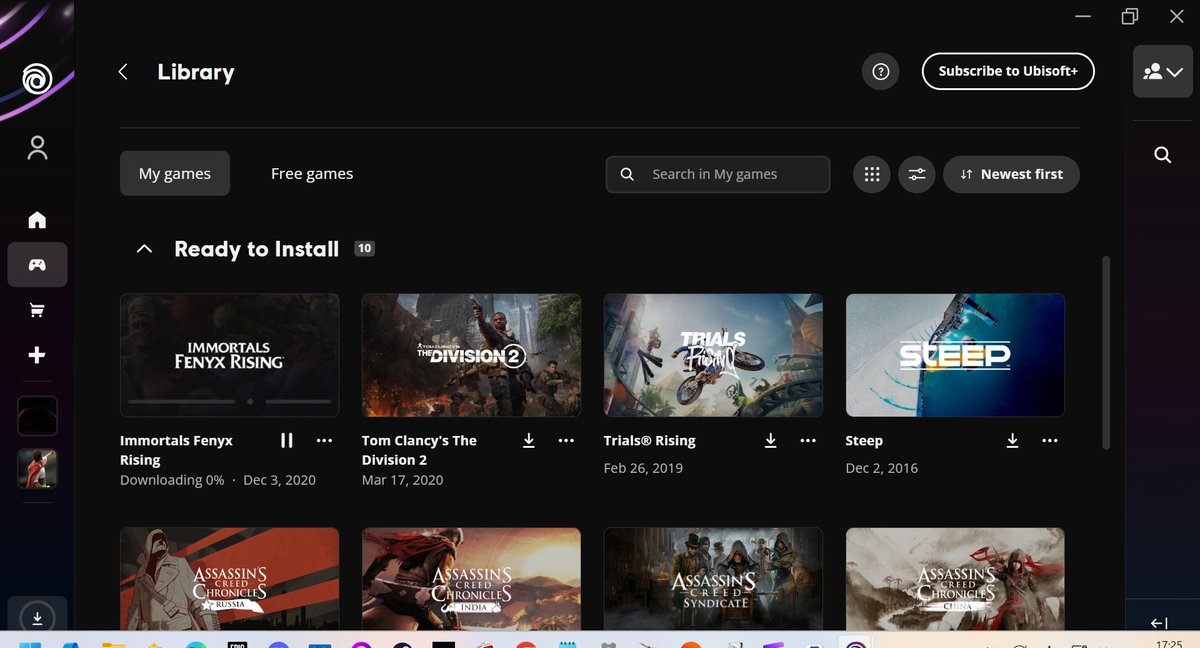
Task: Switch to the Free games tab
Action: [312, 174]
